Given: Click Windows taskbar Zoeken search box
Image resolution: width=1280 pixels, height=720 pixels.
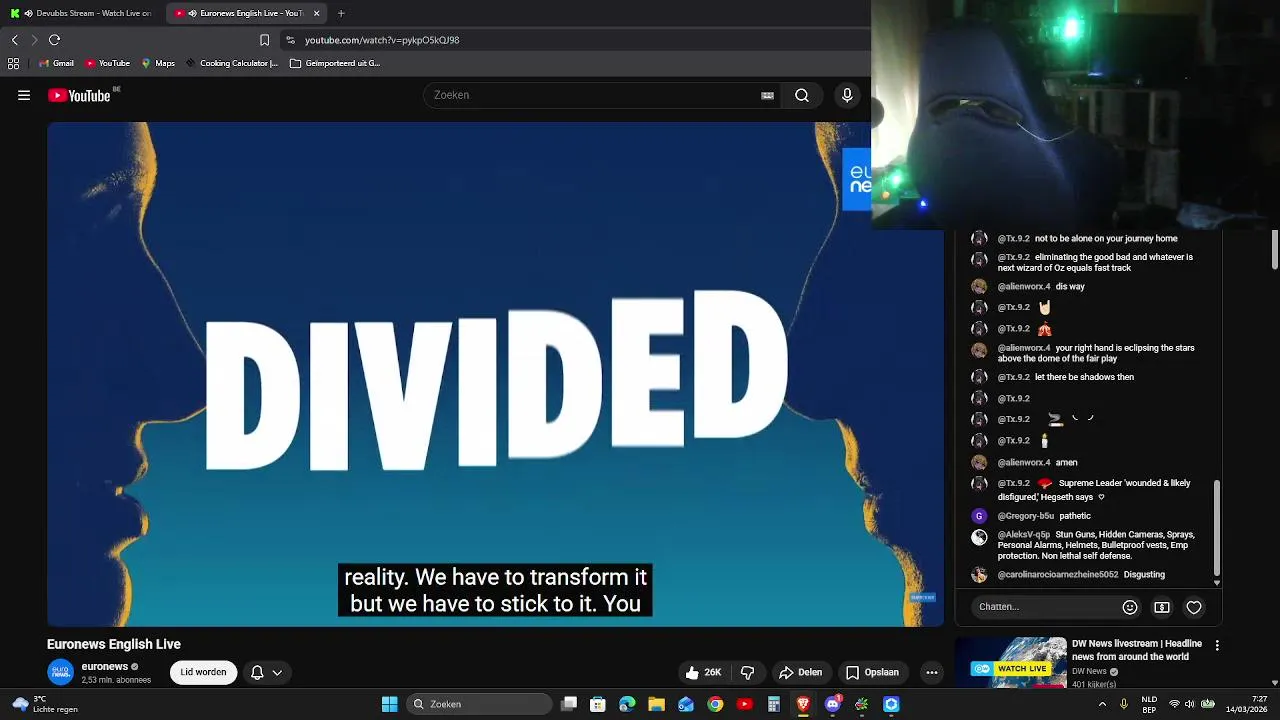Looking at the screenshot, I should (480, 704).
